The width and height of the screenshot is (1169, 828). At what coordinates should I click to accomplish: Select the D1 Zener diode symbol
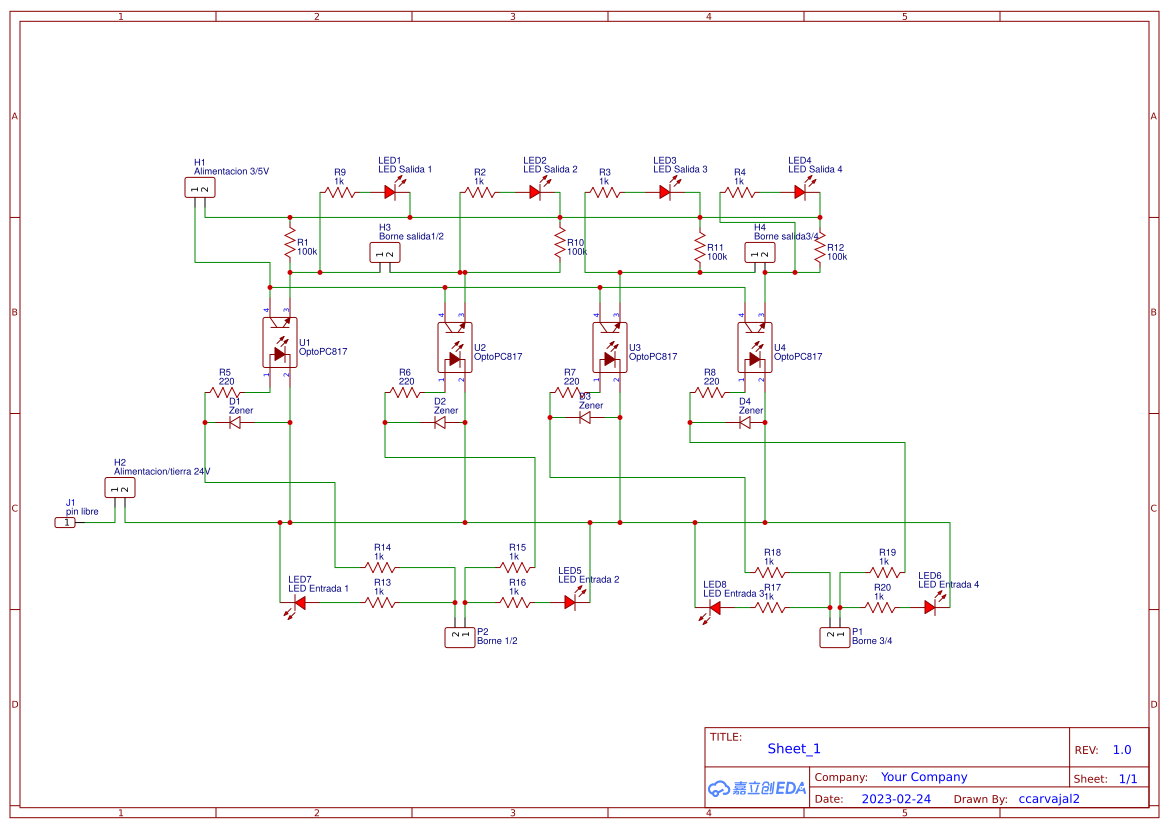pyautogui.click(x=235, y=423)
